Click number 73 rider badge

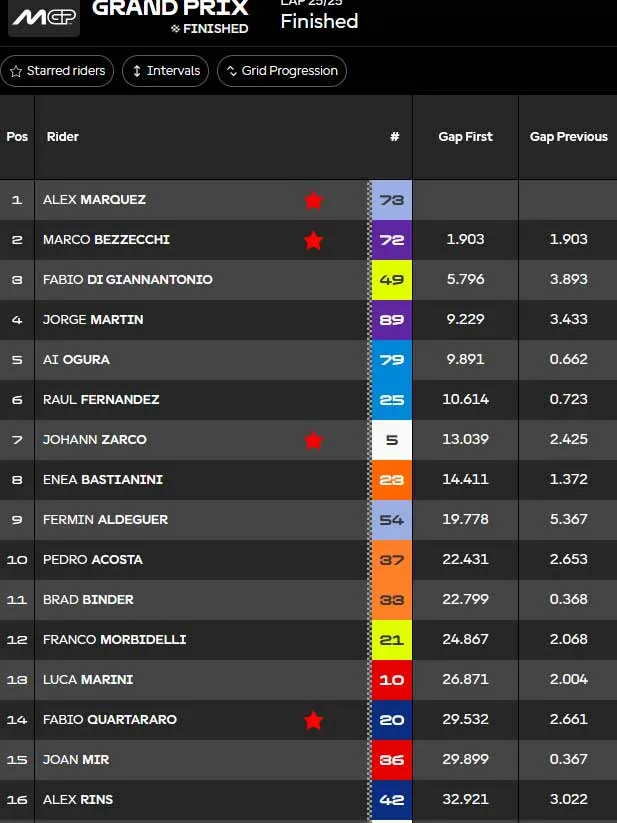tap(391, 200)
